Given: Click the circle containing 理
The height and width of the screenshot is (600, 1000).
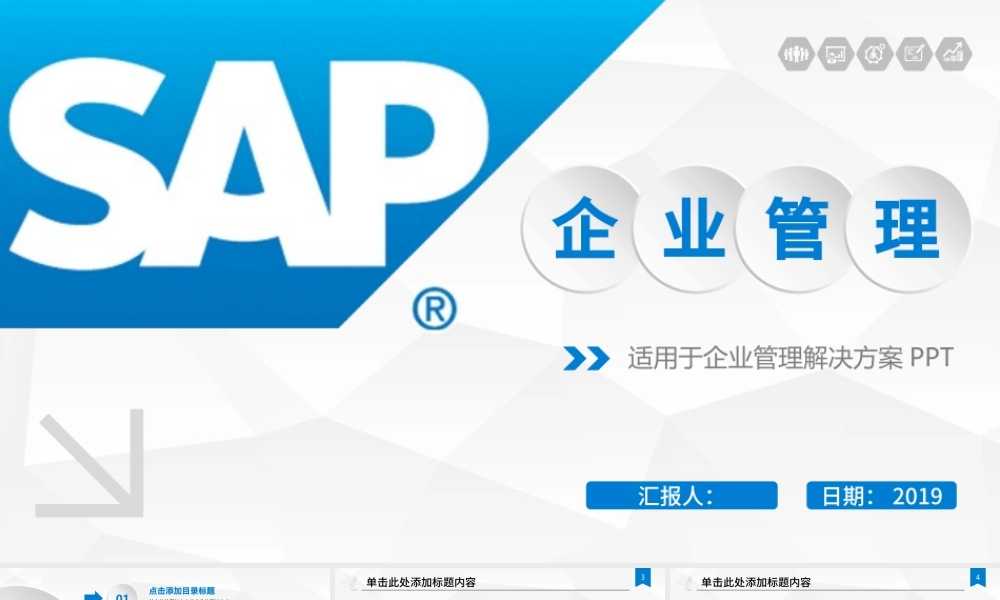Looking at the screenshot, I should pos(908,229).
